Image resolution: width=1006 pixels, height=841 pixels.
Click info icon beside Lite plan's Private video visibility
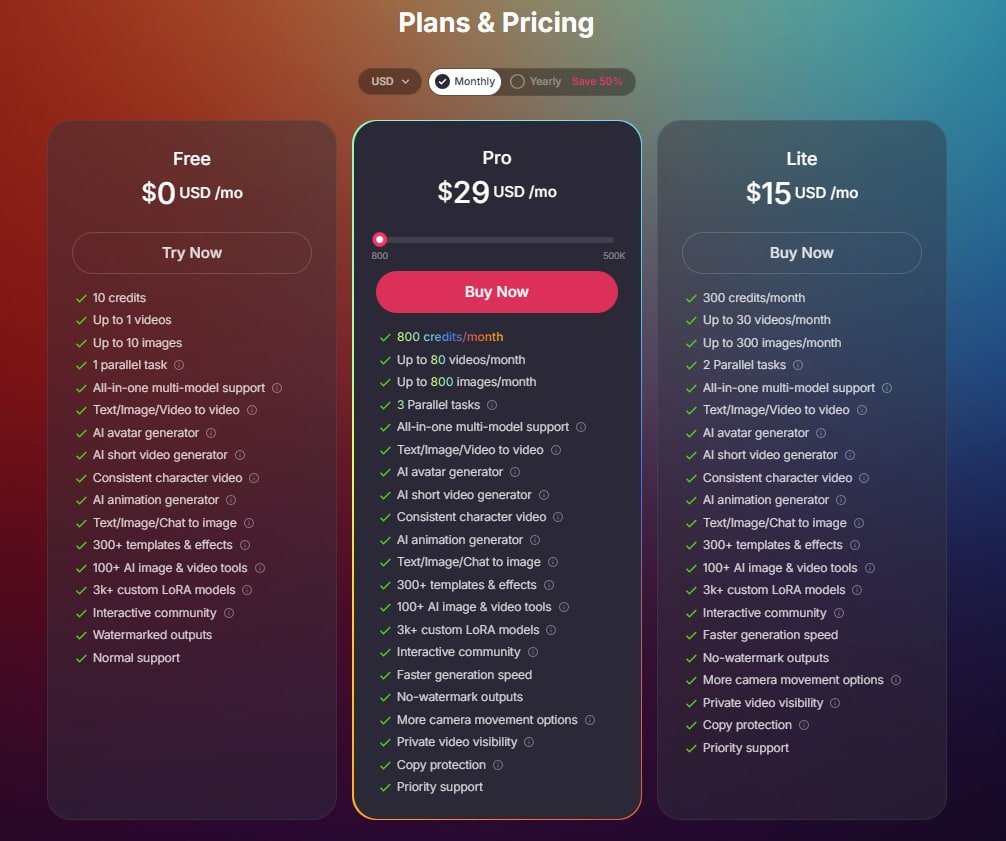tap(835, 703)
